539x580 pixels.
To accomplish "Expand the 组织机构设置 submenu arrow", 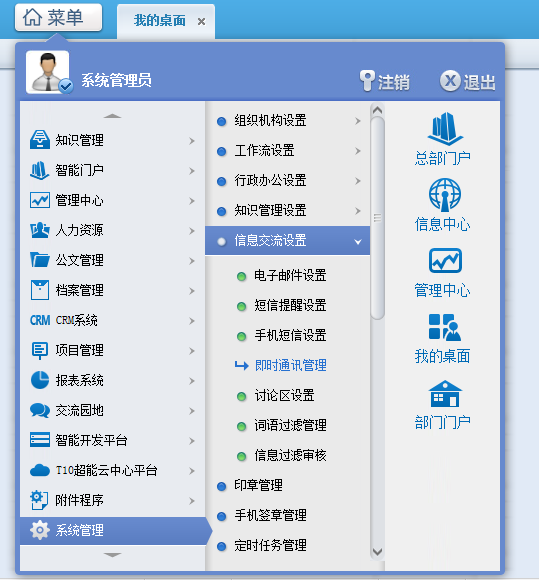I will pyautogui.click(x=357, y=121).
